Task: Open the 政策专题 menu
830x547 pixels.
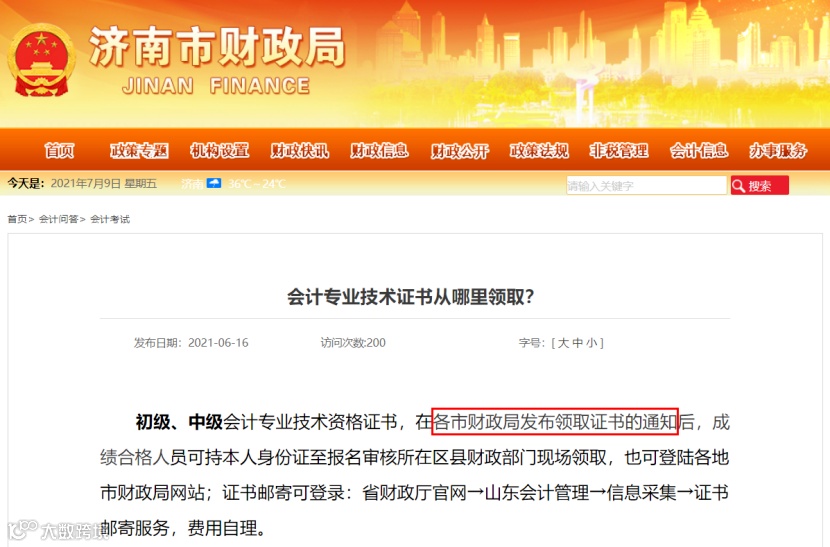Action: click(139, 151)
